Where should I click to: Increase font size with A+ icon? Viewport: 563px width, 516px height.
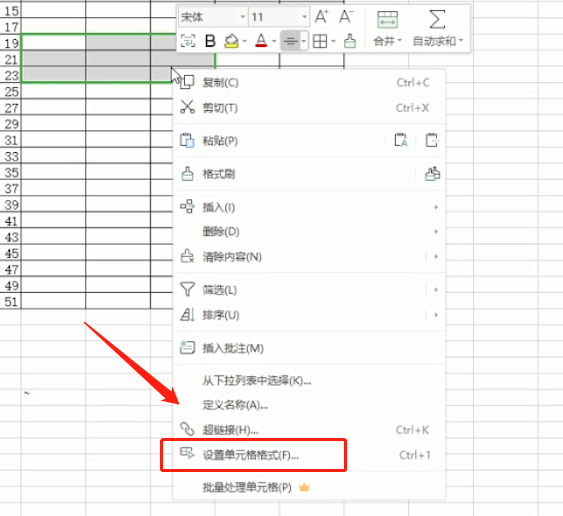[321, 17]
